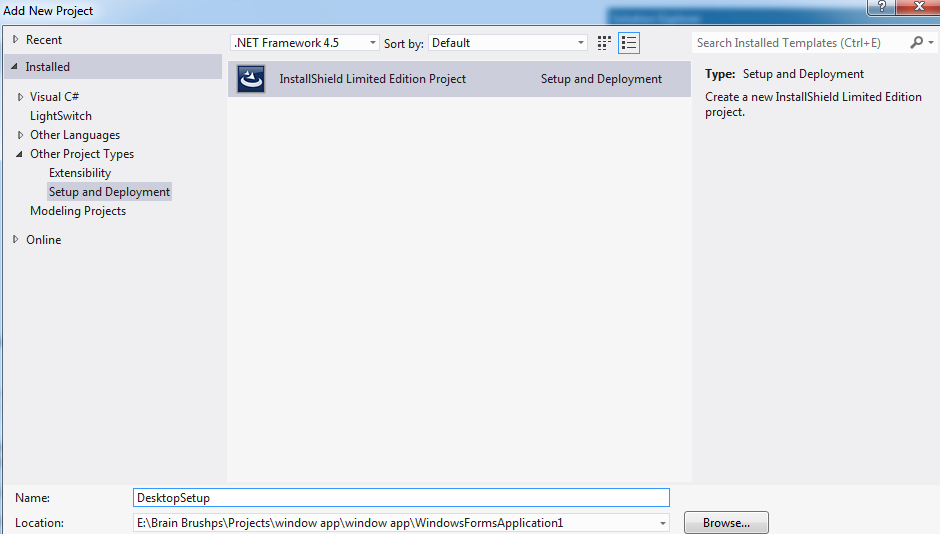Image resolution: width=940 pixels, height=534 pixels.
Task: Click the Setup and Deployment column text
Action: 601,79
